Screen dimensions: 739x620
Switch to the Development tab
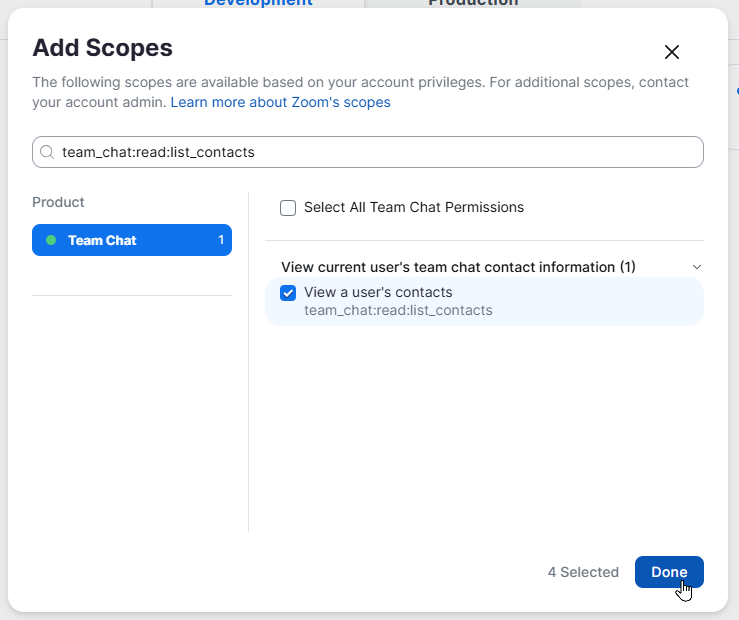258,3
